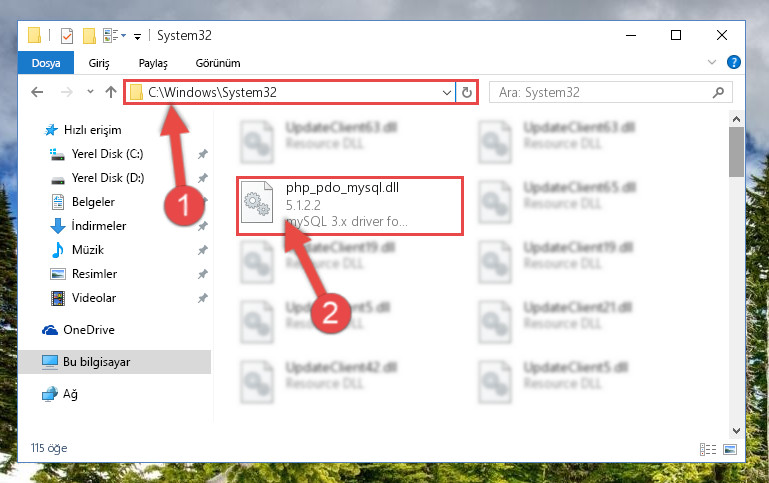
Task: Click the Refresh button beside address bar
Action: tap(466, 92)
